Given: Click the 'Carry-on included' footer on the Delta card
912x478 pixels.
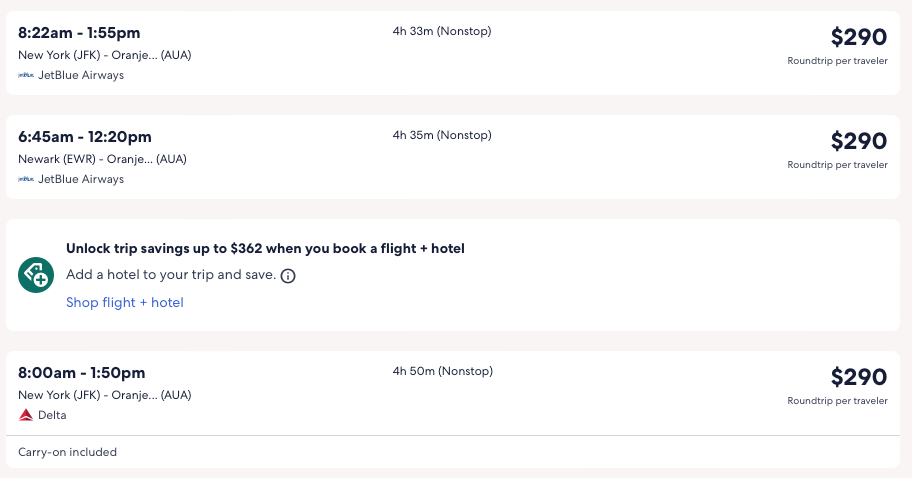Looking at the screenshot, I should tap(68, 452).
